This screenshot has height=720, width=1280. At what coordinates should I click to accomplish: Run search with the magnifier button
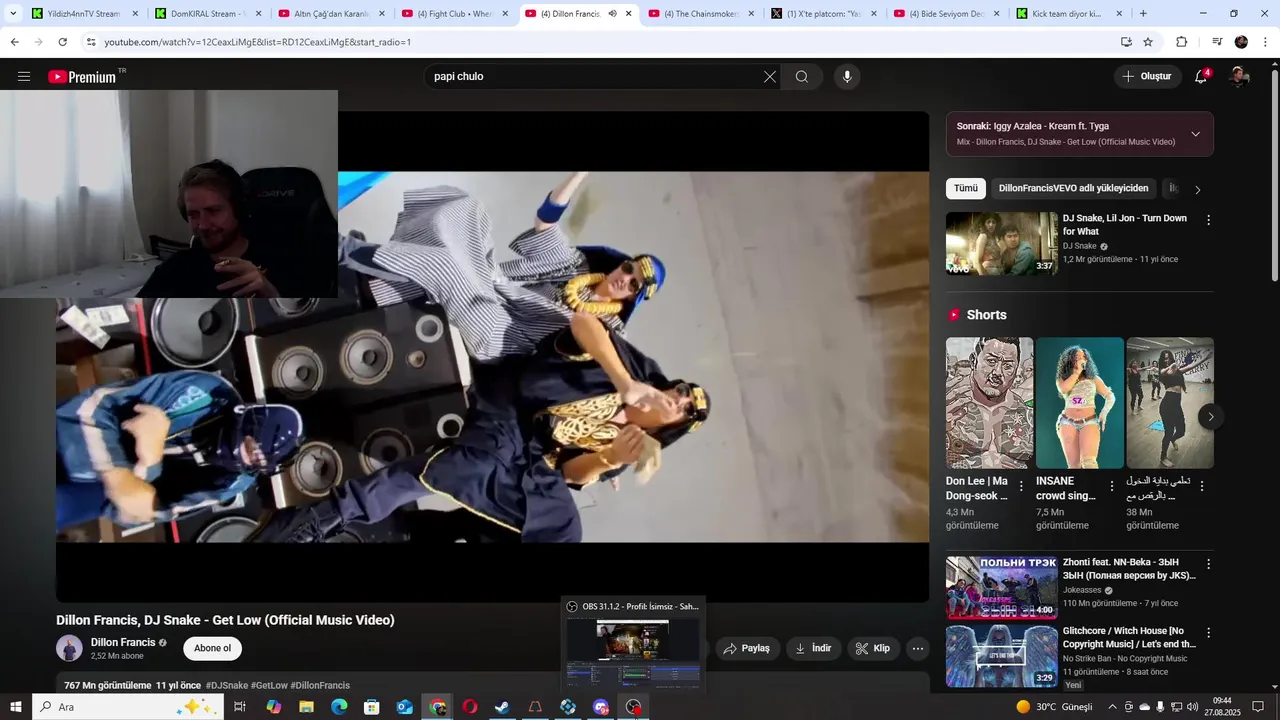pyautogui.click(x=802, y=77)
